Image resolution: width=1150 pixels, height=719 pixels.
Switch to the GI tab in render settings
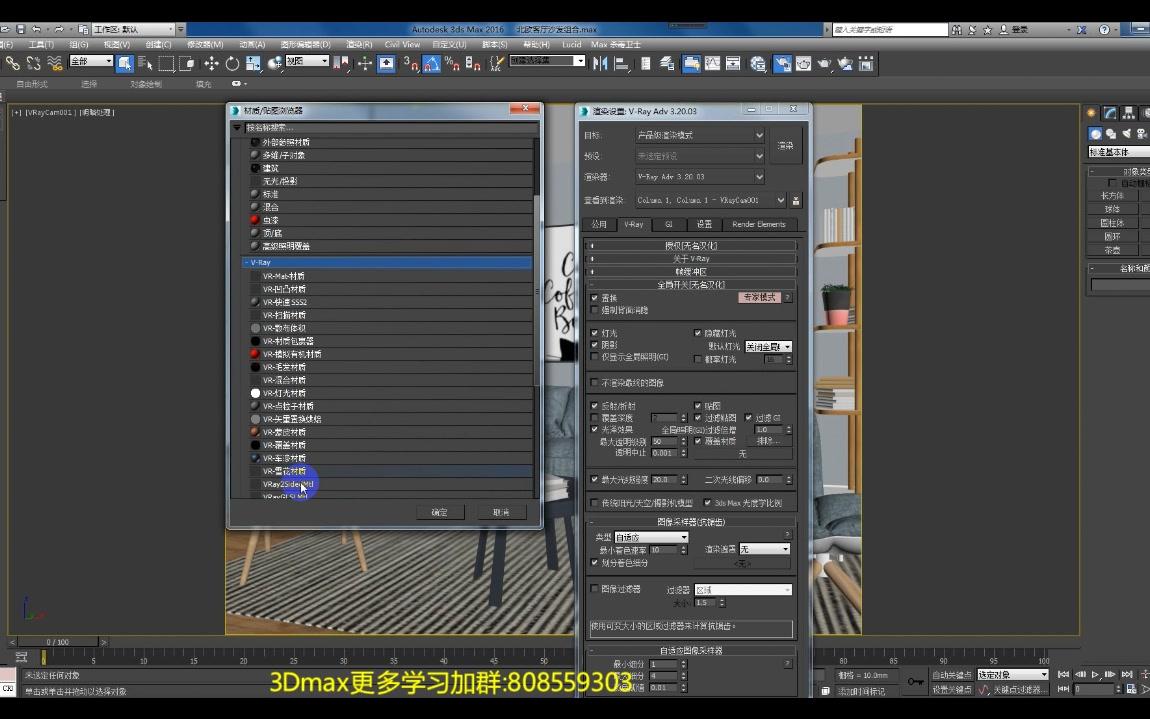tap(668, 224)
